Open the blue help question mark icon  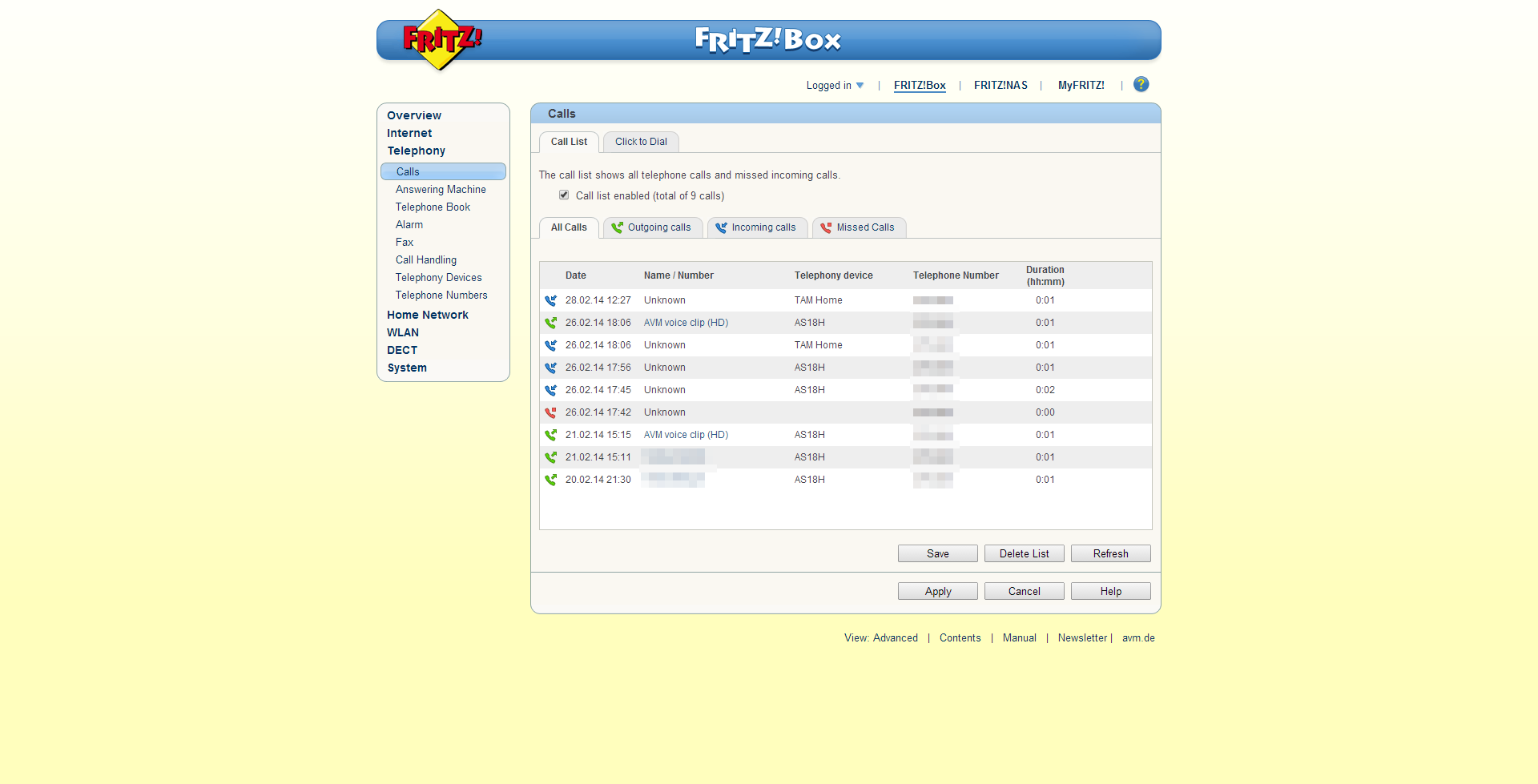click(1141, 84)
